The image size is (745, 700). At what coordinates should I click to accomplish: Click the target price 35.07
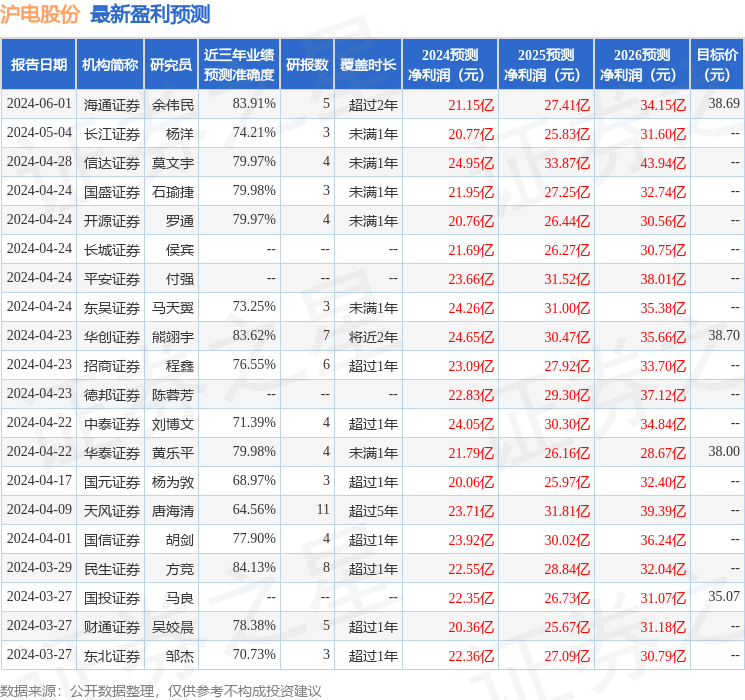tap(724, 596)
